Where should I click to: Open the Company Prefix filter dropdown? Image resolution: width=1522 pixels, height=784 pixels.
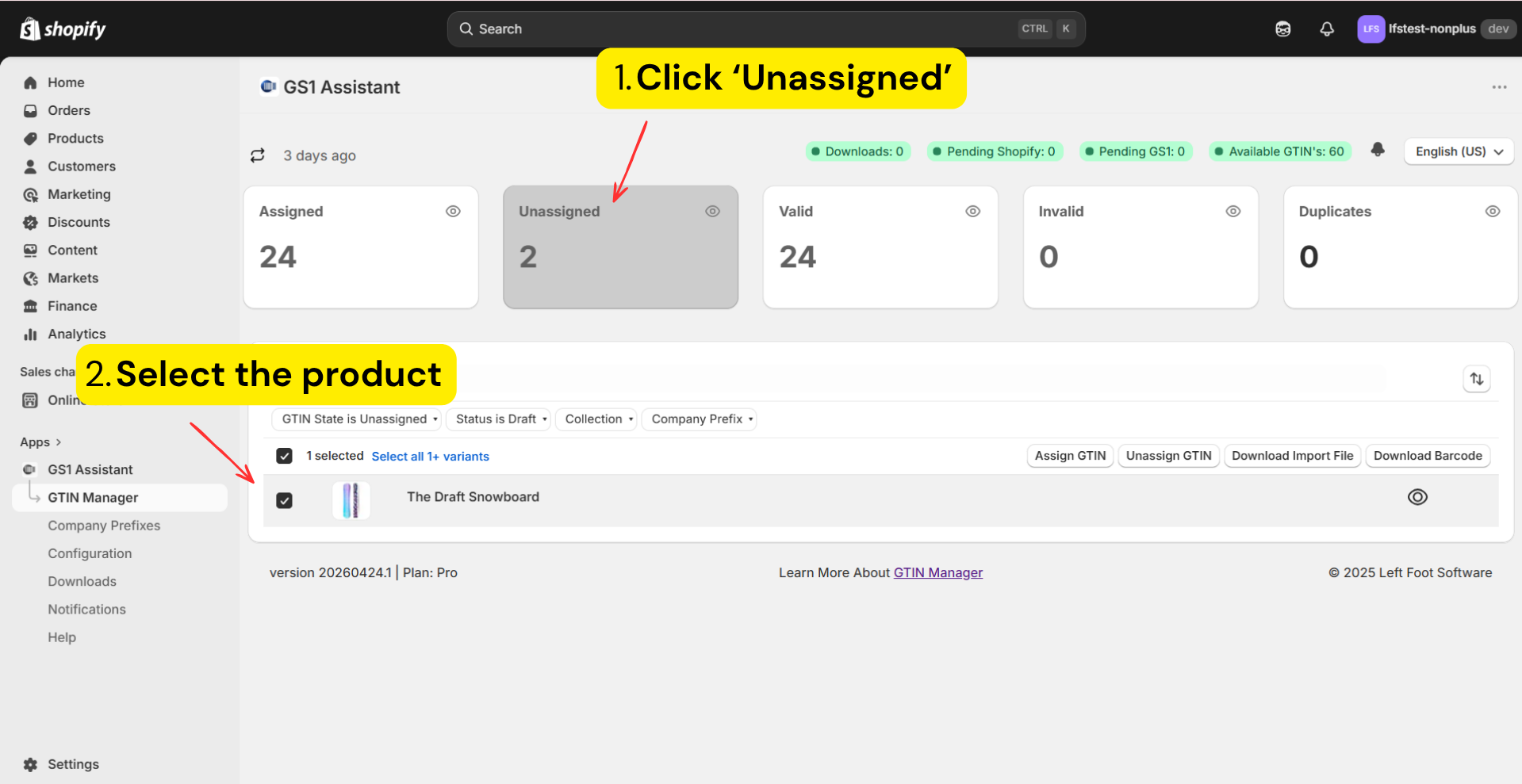[699, 419]
